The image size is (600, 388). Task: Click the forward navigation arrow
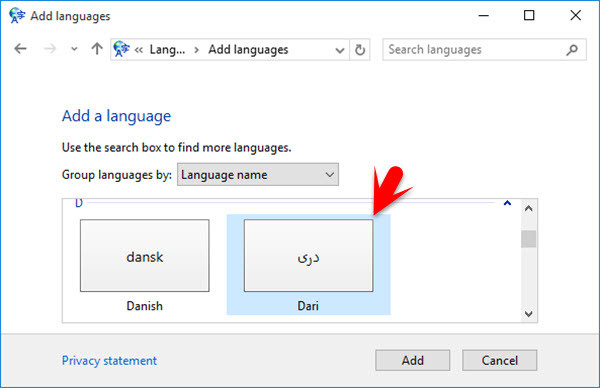[x=50, y=49]
